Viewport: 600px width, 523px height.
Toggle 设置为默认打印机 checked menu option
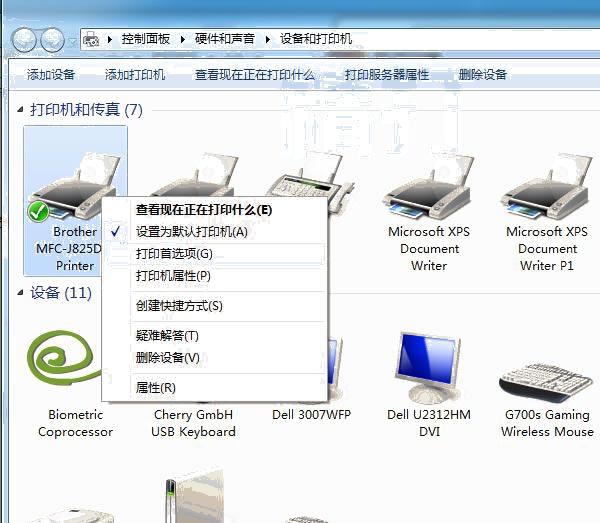coord(191,232)
